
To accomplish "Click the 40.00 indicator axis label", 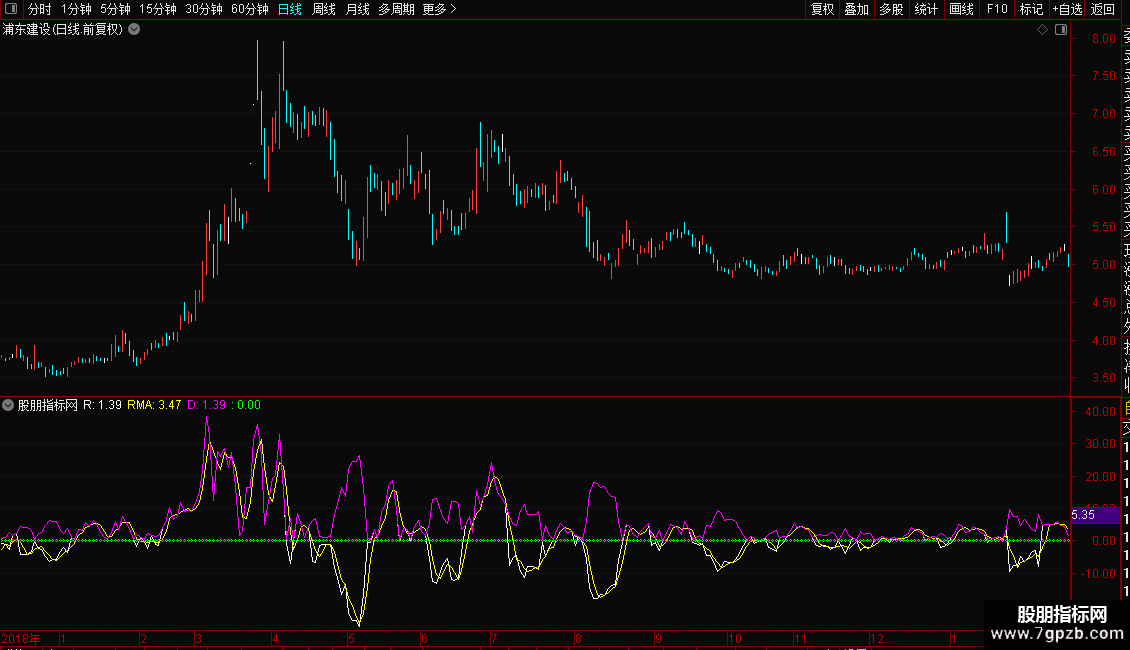I will click(1100, 411).
